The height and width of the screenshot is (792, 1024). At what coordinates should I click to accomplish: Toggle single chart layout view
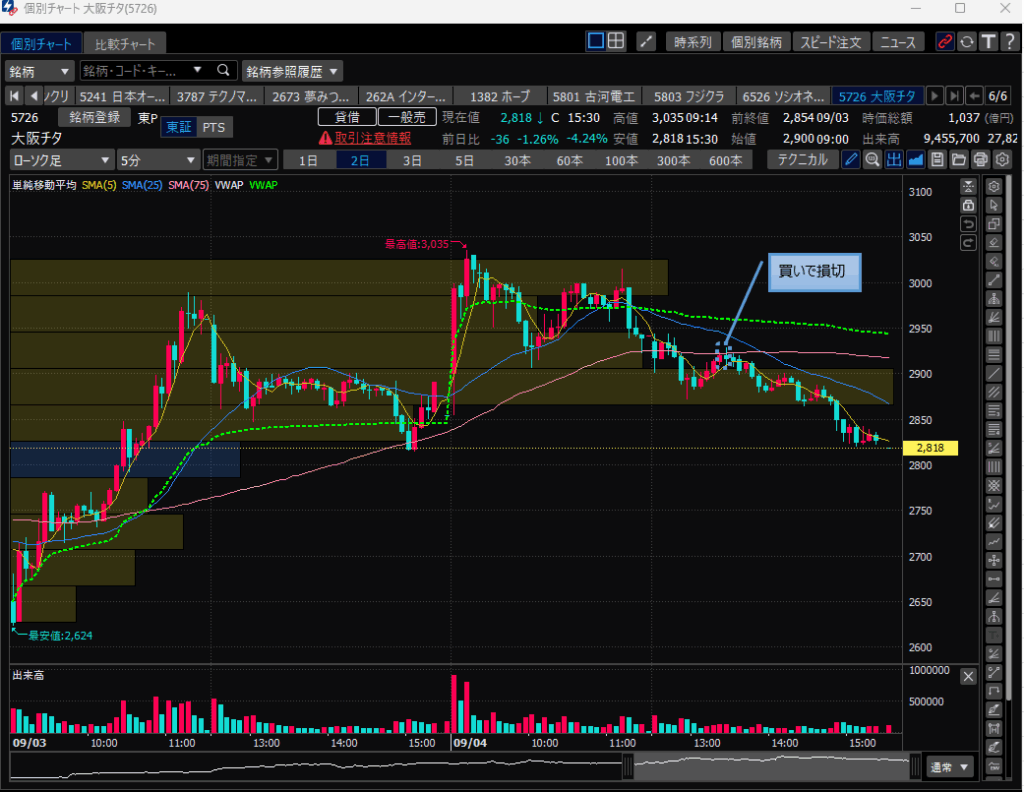(596, 41)
